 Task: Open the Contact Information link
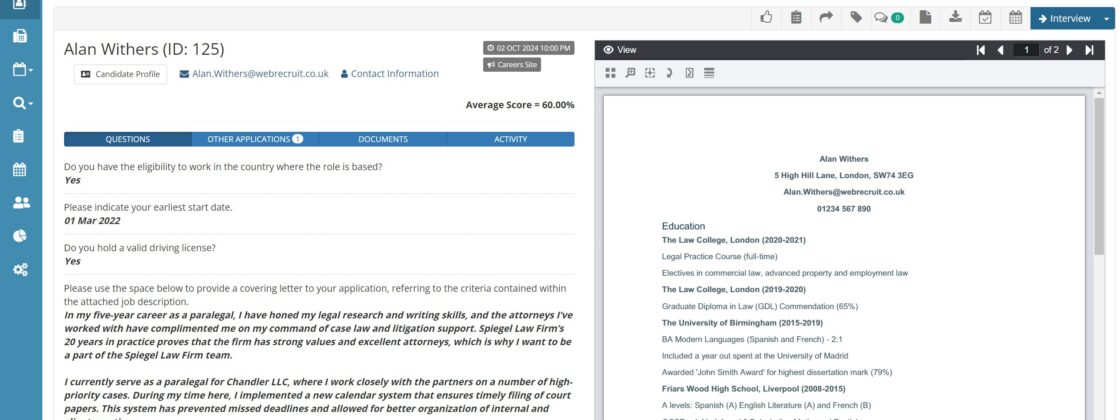click(x=389, y=74)
